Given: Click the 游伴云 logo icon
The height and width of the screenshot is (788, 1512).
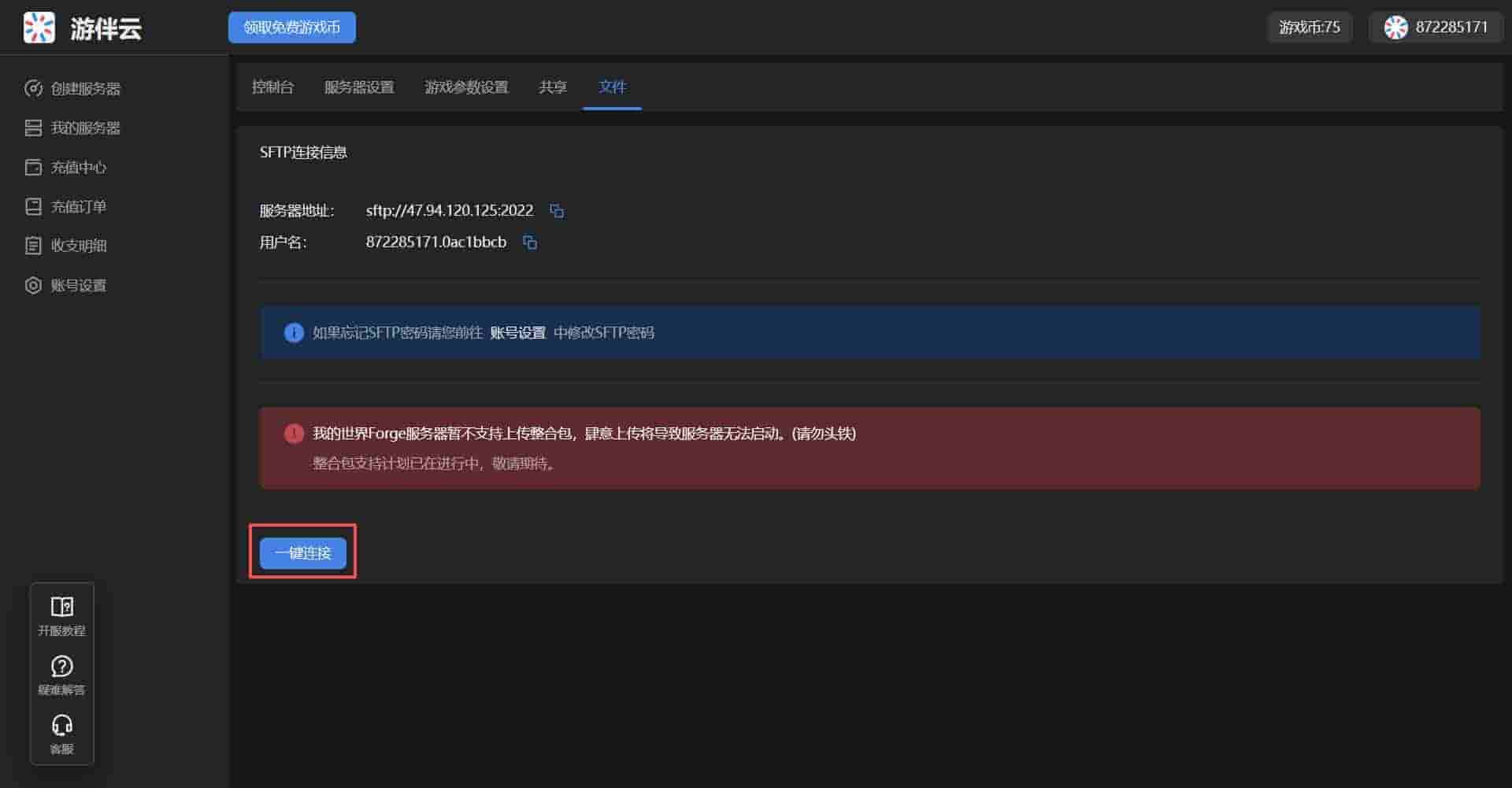Looking at the screenshot, I should coord(39,28).
